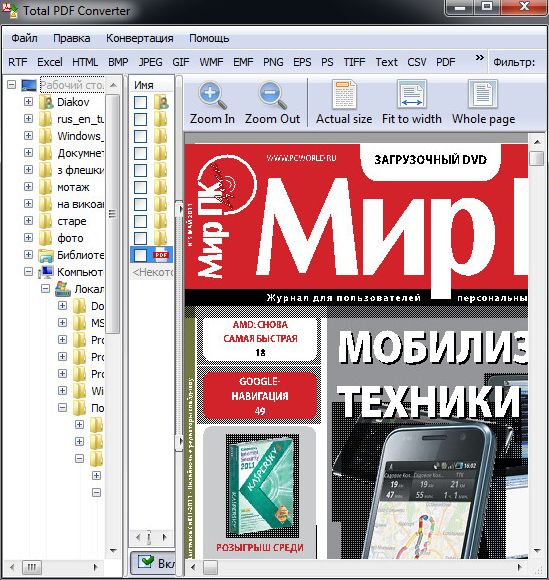Viewport: 549px width, 580px height.
Task: Tick the checkbox next to the PDF file
Action: [x=140, y=255]
